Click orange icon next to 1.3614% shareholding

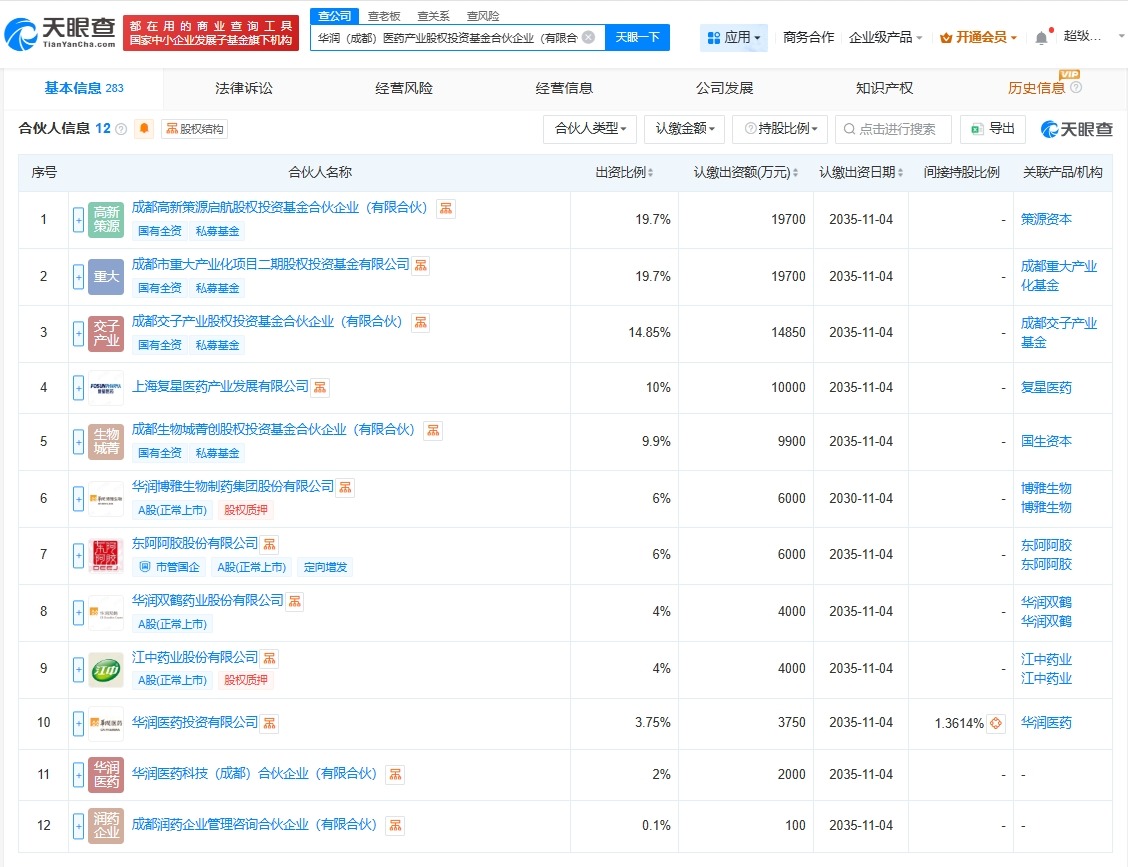point(994,723)
